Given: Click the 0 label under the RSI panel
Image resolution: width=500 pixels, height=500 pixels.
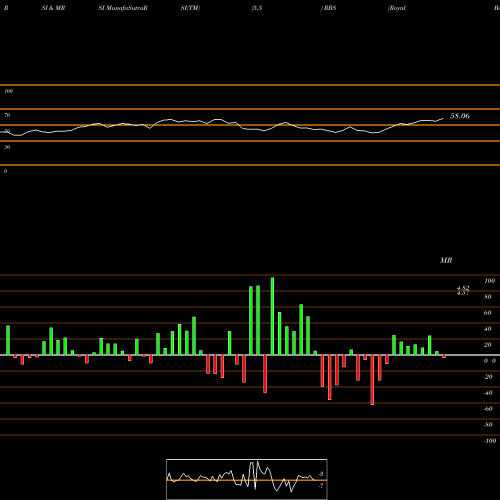Looking at the screenshot, I should [x=5, y=171].
